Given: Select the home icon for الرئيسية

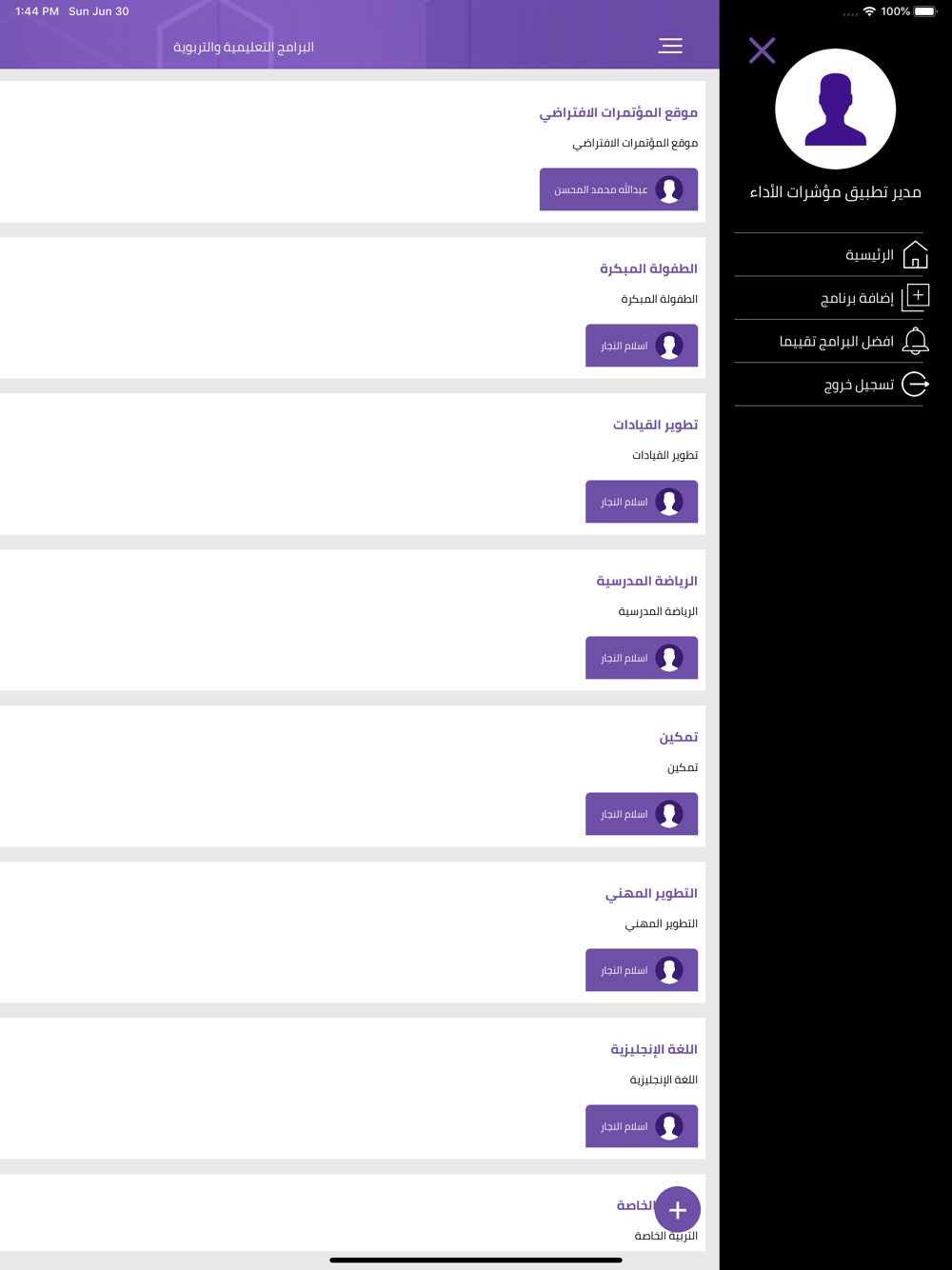Looking at the screenshot, I should (x=915, y=254).
